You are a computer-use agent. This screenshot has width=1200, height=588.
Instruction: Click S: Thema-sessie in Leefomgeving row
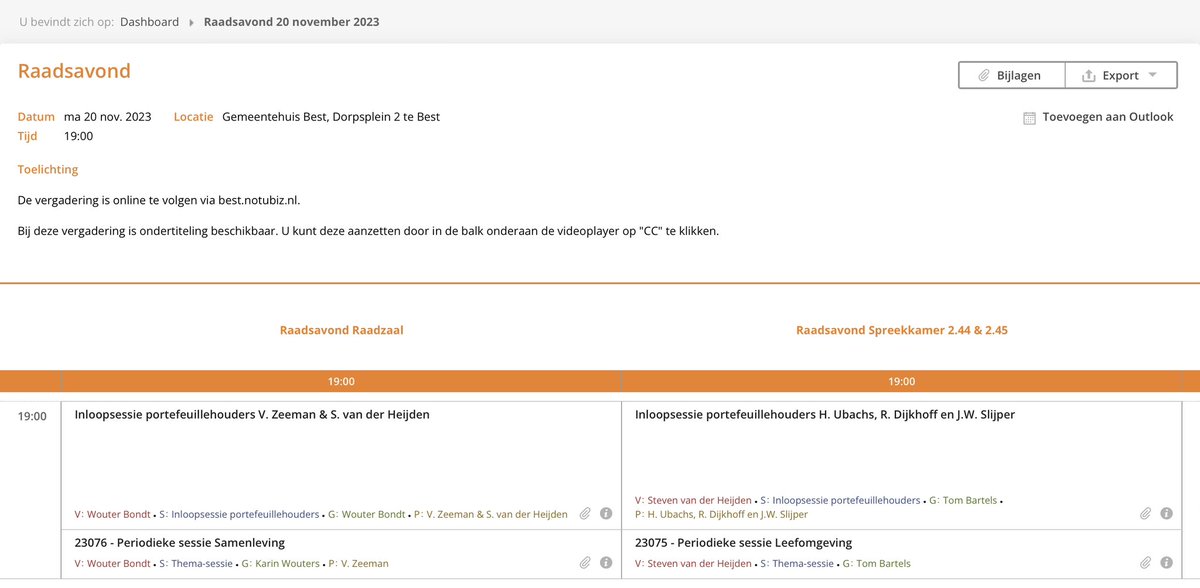(797, 564)
